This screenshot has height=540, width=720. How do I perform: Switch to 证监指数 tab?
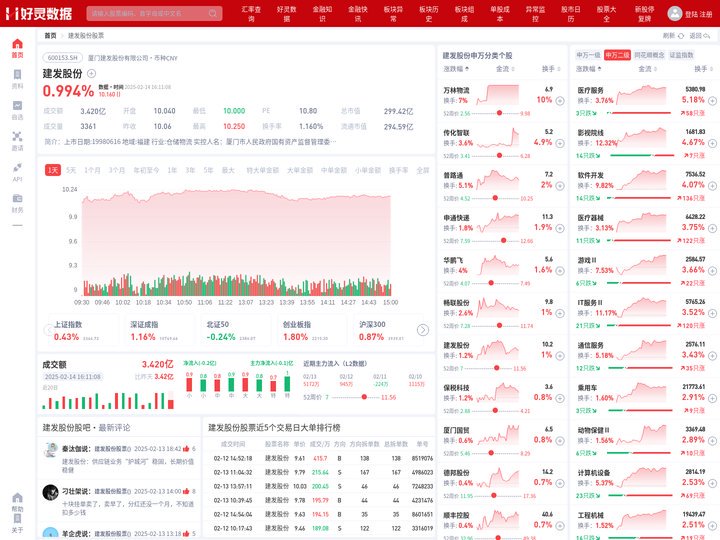(681, 55)
